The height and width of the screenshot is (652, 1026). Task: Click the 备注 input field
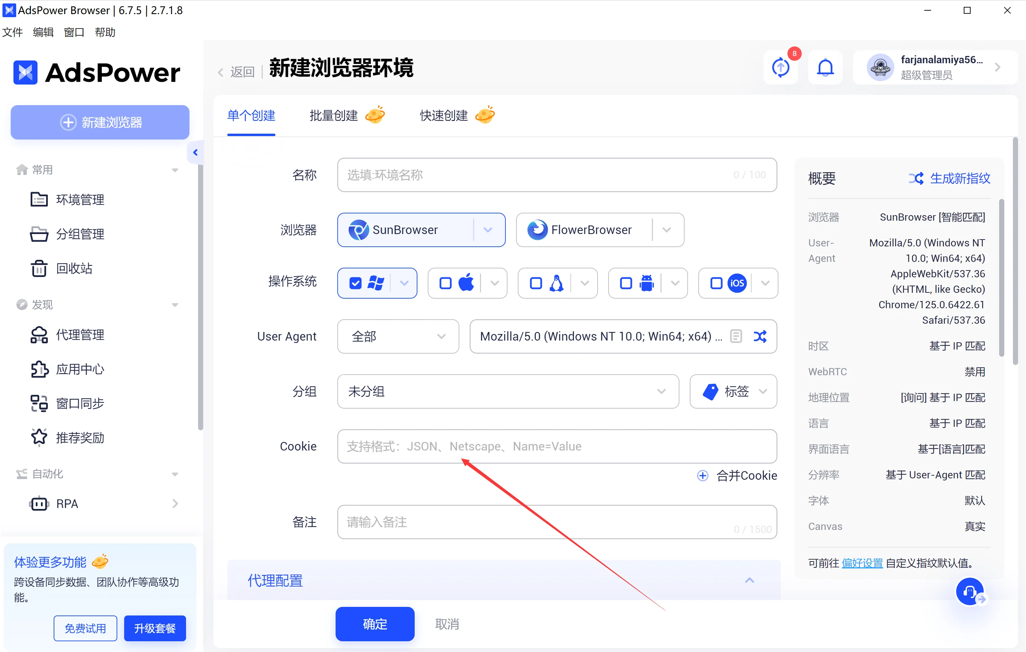coord(557,522)
